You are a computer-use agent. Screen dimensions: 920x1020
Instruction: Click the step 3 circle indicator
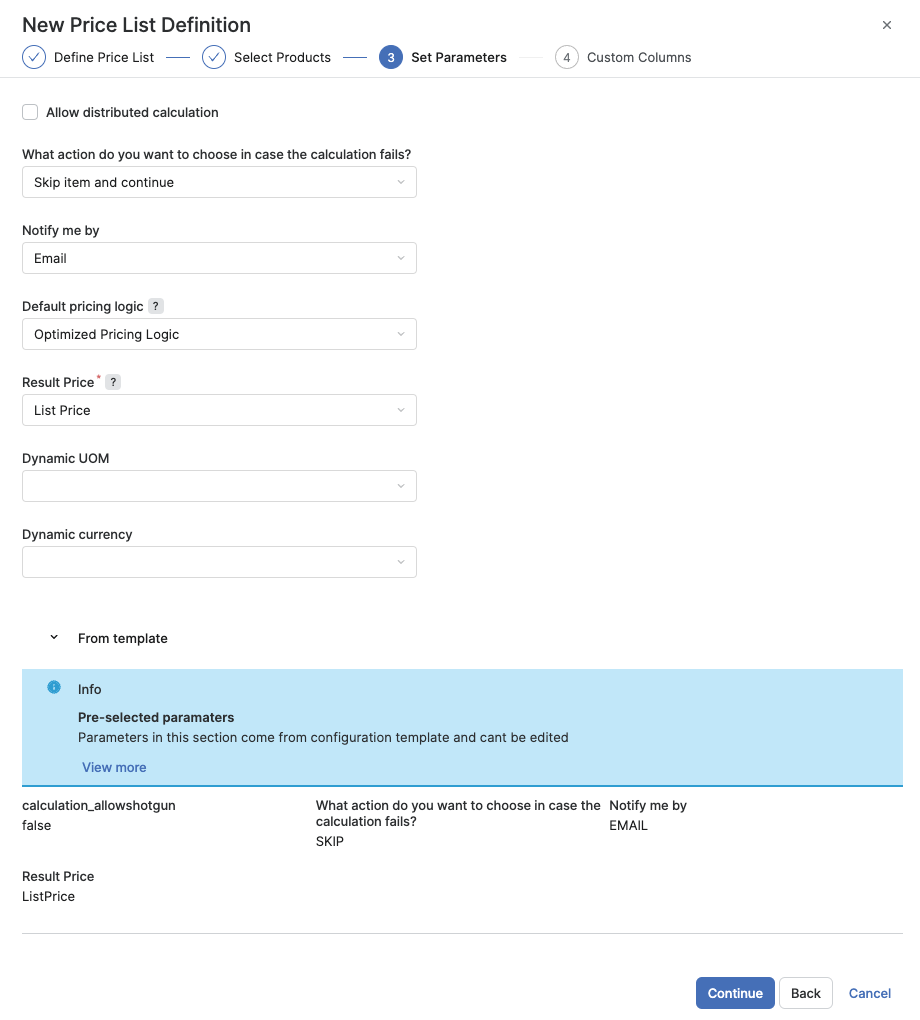(x=389, y=57)
